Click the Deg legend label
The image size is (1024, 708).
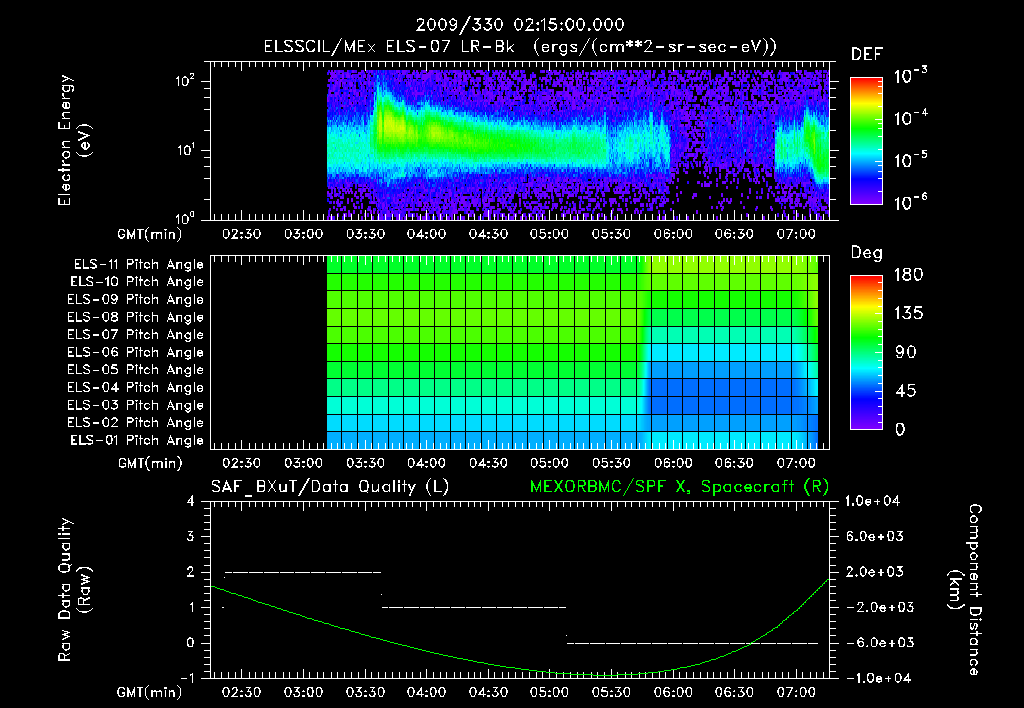pyautogui.click(x=867, y=253)
